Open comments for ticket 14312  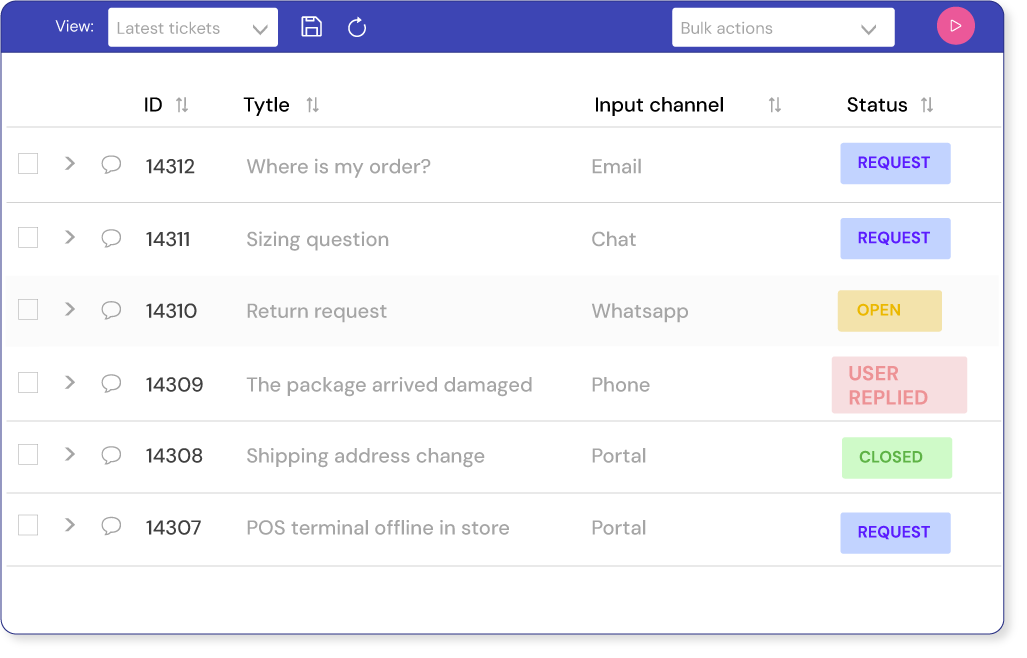click(x=111, y=164)
